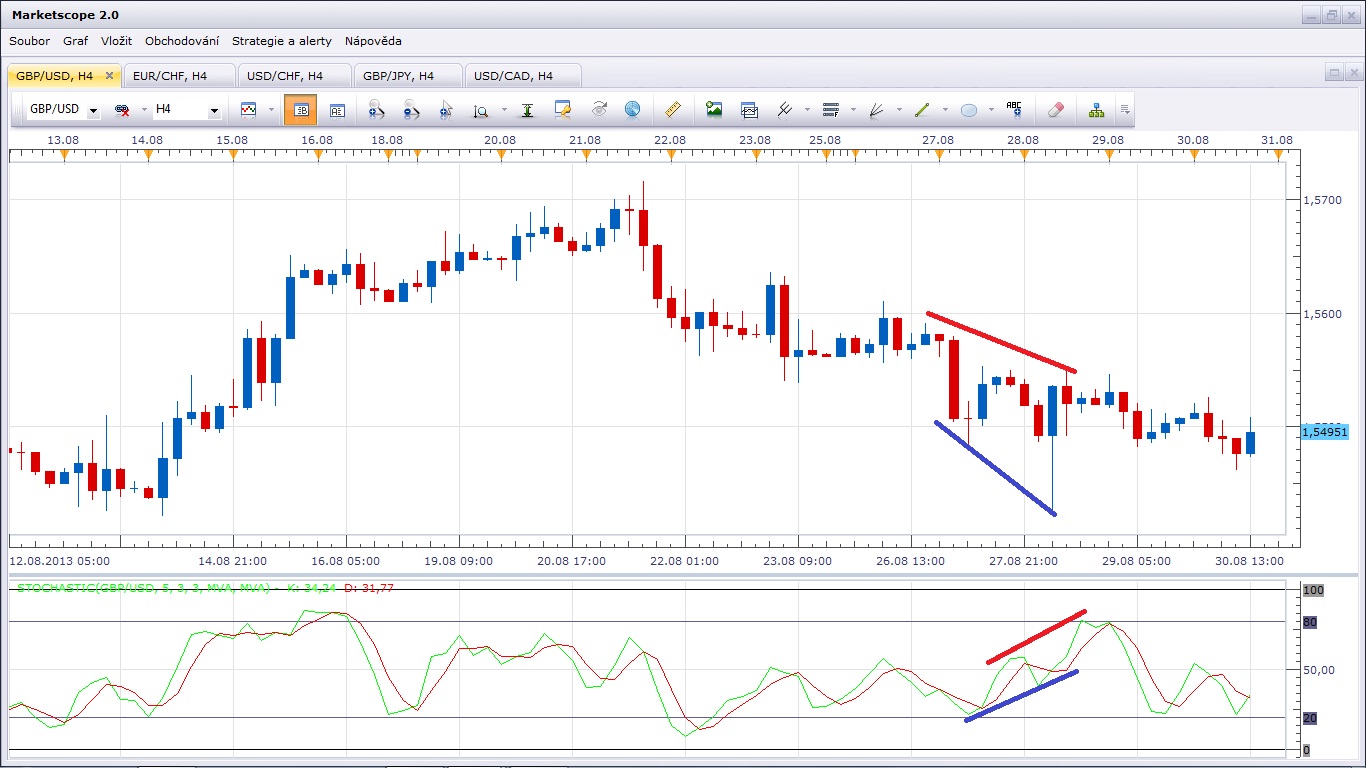This screenshot has width=1366, height=768.
Task: Open the pitchfork tool dropdown arrow
Action: 807,110
